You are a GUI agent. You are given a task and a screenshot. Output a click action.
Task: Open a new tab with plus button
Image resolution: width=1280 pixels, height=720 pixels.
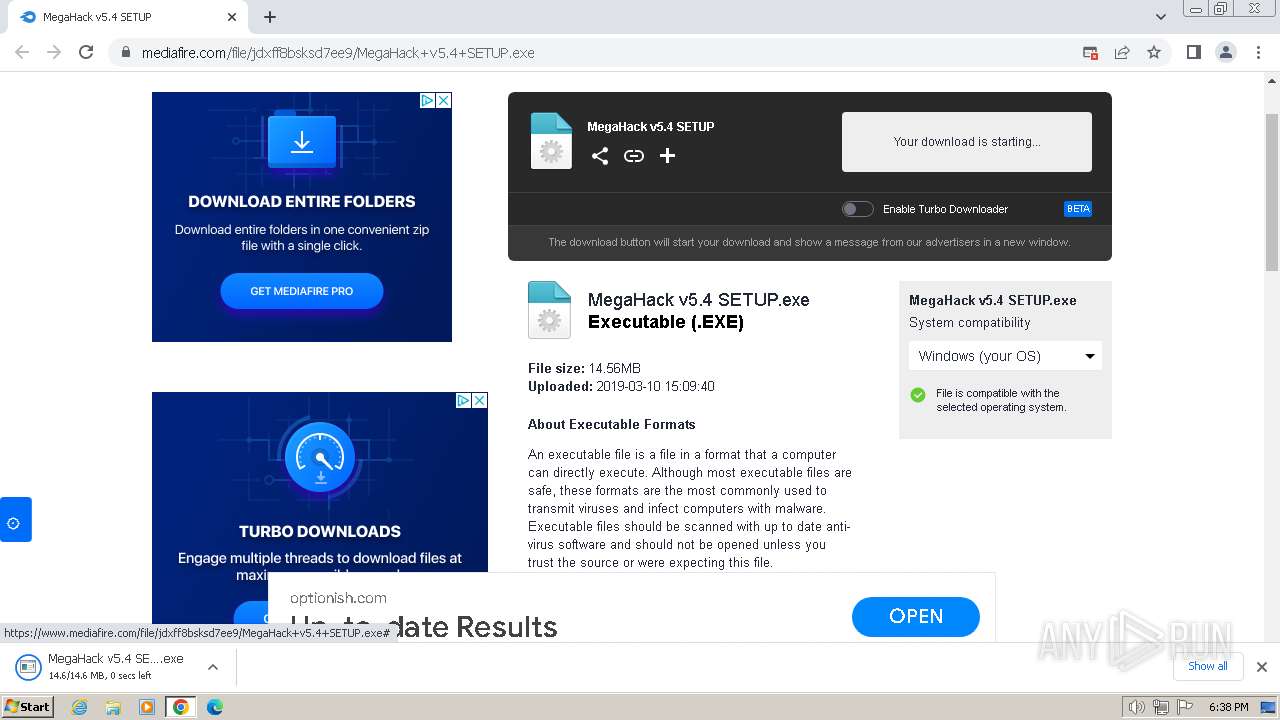point(270,17)
